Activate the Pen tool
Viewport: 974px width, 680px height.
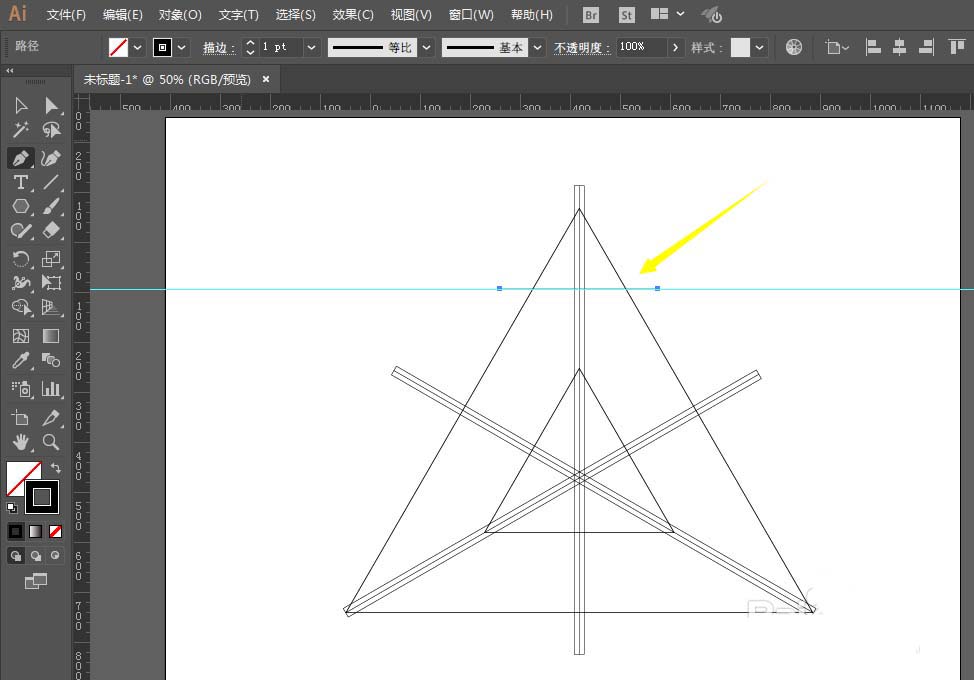click(21, 158)
